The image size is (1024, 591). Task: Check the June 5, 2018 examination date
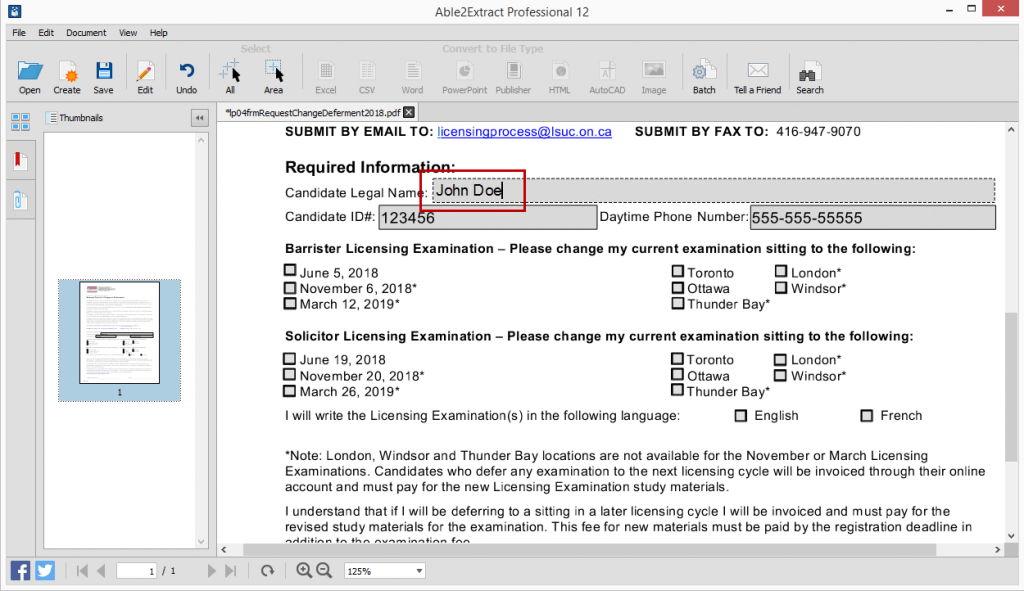click(290, 271)
